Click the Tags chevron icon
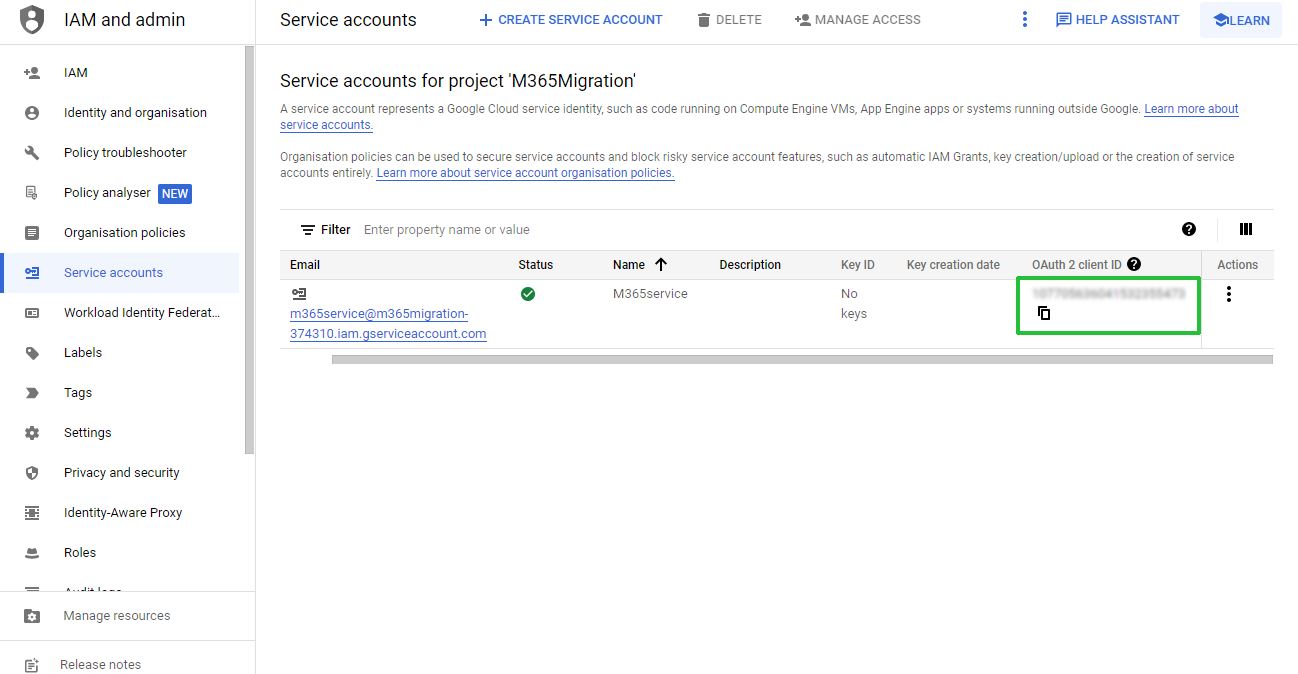Viewport: 1298px width, 674px height. click(32, 393)
